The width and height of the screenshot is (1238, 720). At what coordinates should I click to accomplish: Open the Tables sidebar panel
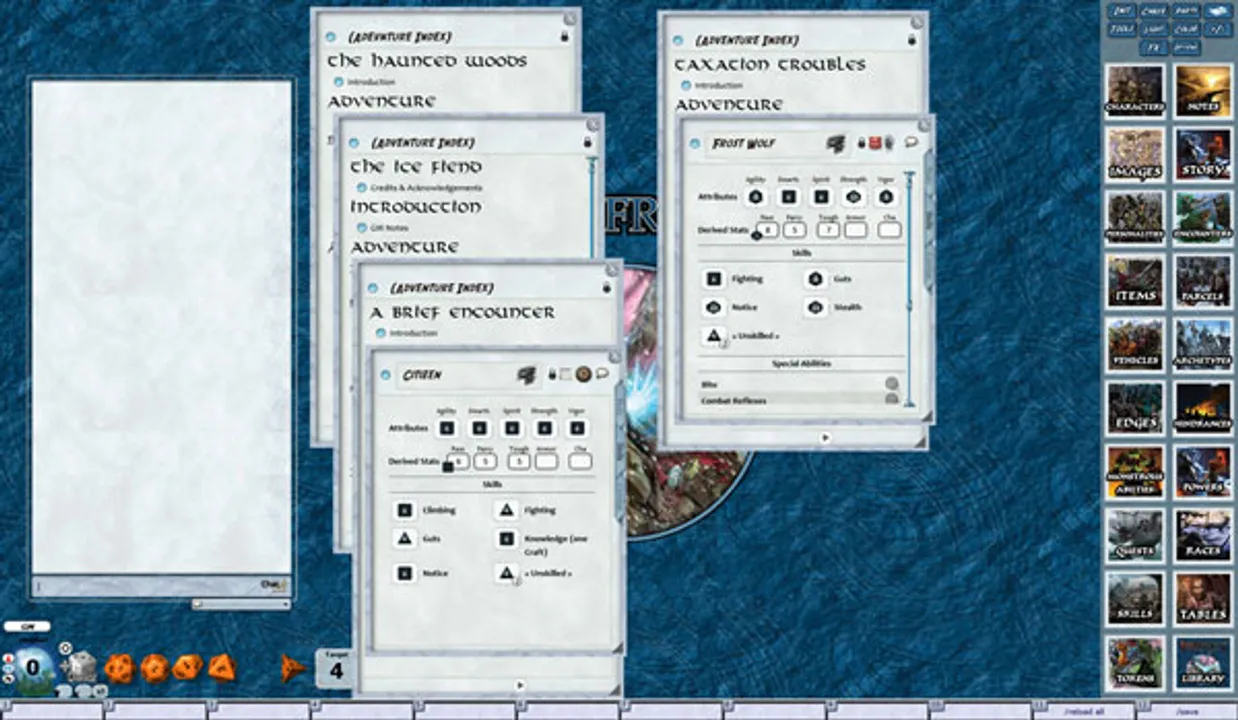pos(1203,598)
